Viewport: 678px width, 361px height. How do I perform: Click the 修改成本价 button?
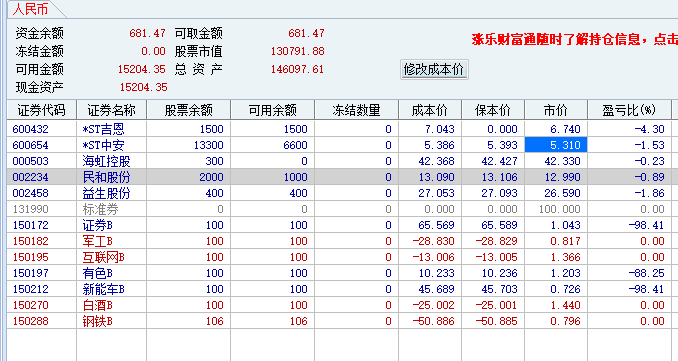coord(434,69)
